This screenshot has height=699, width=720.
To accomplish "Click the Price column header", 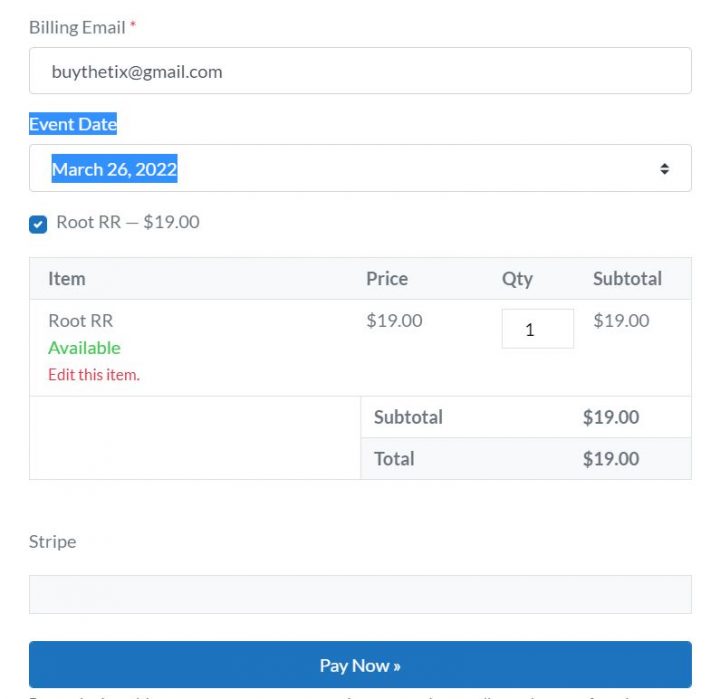I will 386,278.
